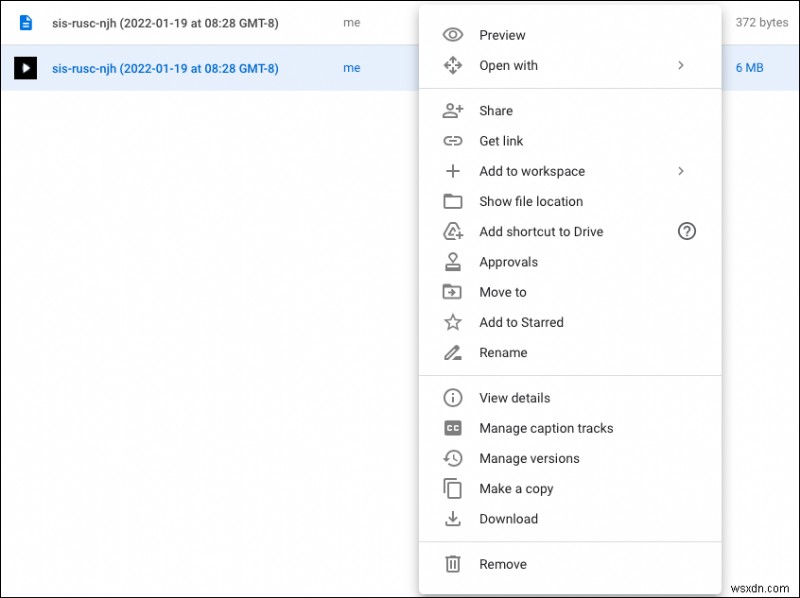800x598 pixels.
Task: Click the Add to Starred star icon
Action: [453, 322]
